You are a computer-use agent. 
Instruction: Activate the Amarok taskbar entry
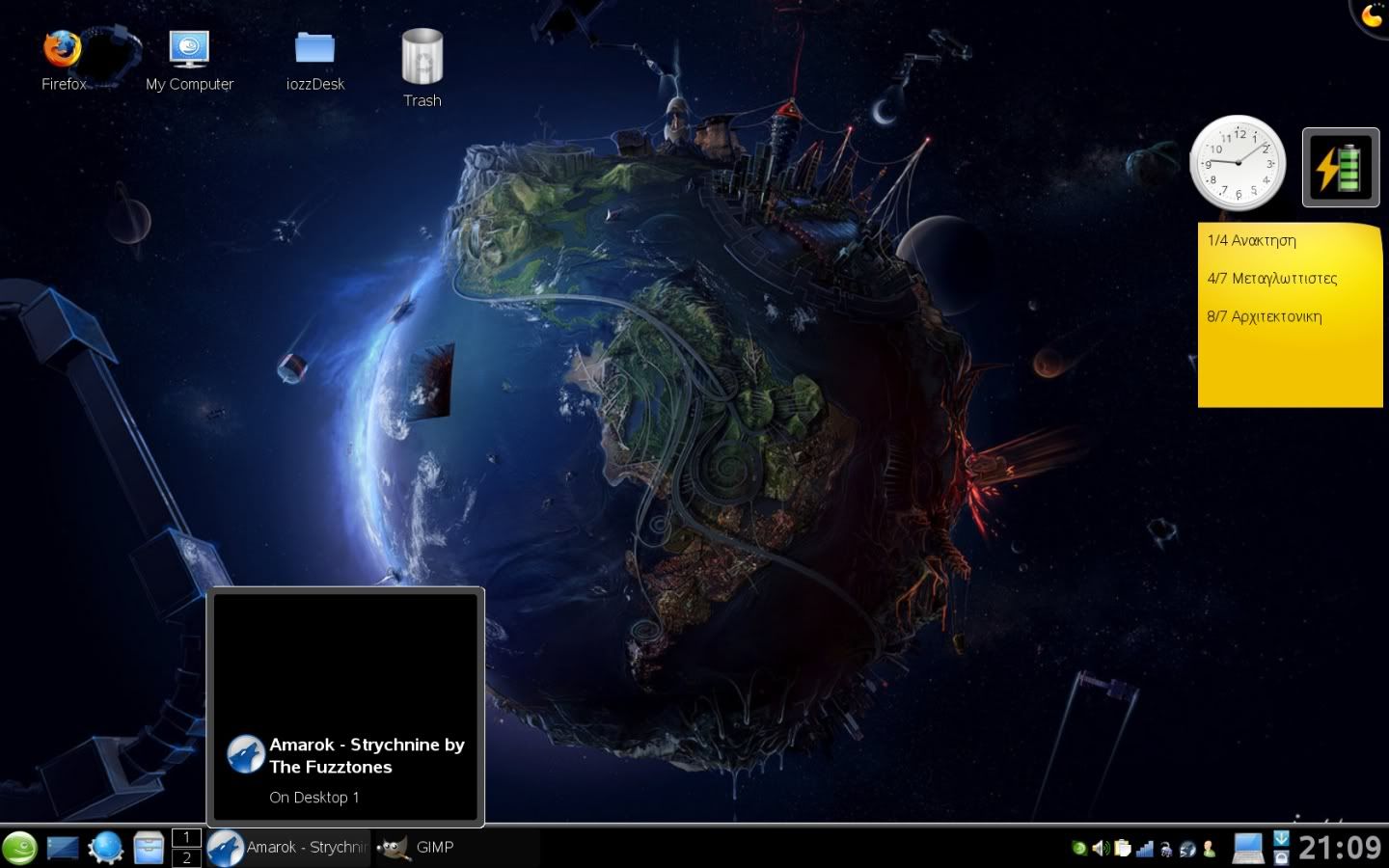pos(288,848)
